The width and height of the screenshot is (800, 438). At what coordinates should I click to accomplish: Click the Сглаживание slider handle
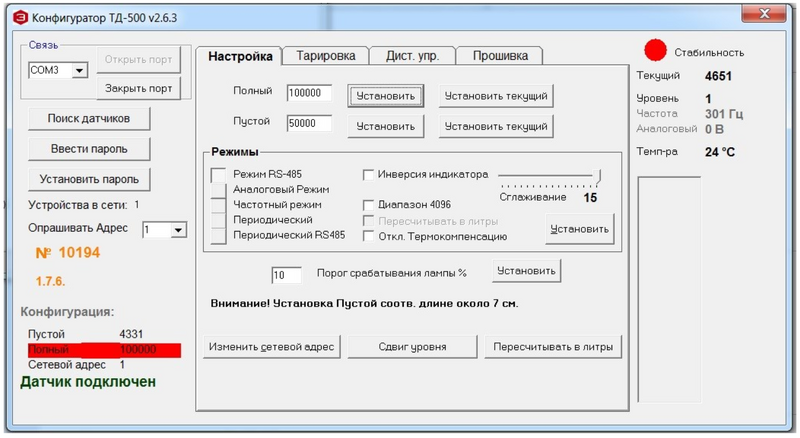click(597, 176)
